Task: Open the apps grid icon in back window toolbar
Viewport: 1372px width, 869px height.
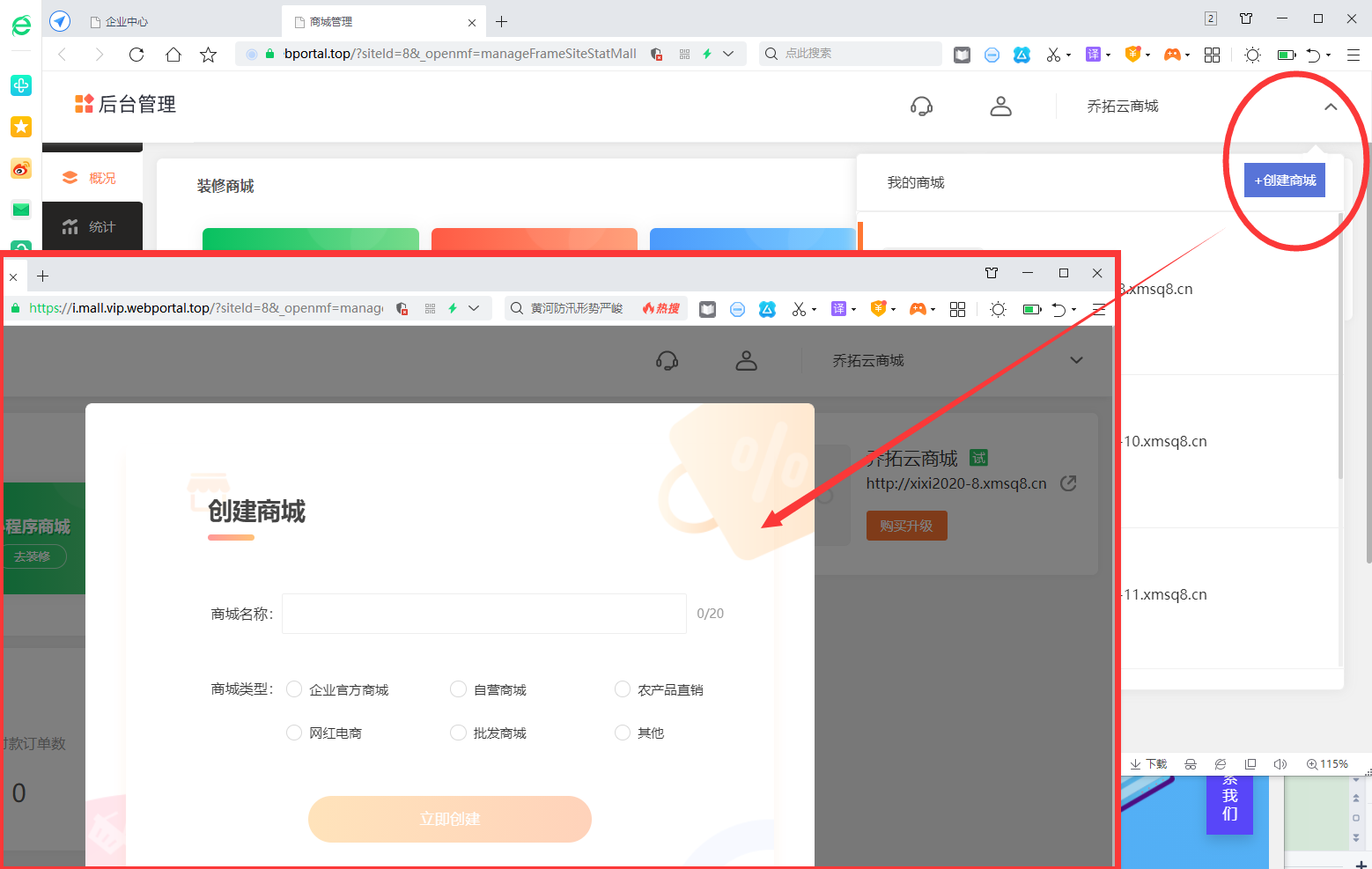Action: tap(1213, 55)
